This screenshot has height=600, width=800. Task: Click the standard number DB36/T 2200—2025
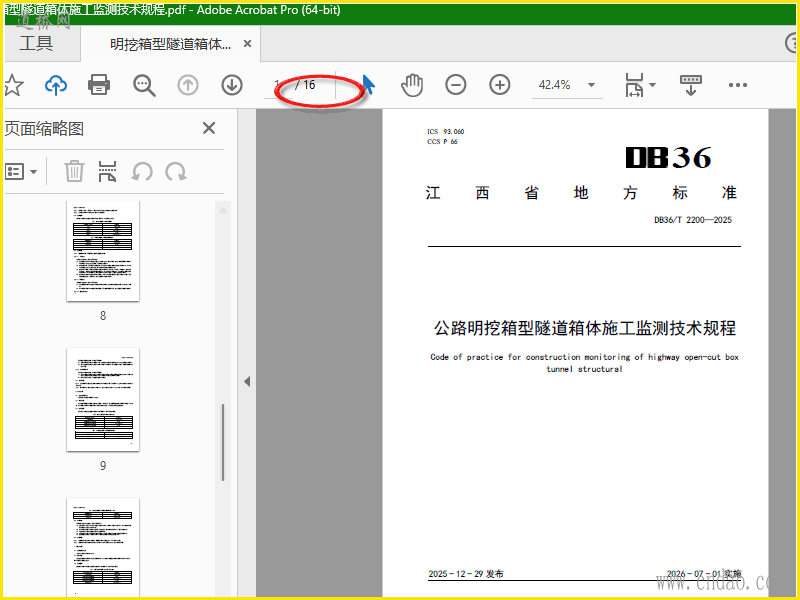(693, 220)
